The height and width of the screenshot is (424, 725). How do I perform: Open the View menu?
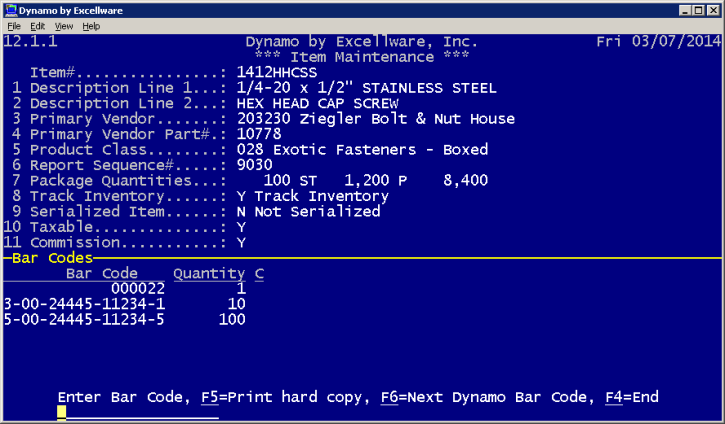(64, 26)
